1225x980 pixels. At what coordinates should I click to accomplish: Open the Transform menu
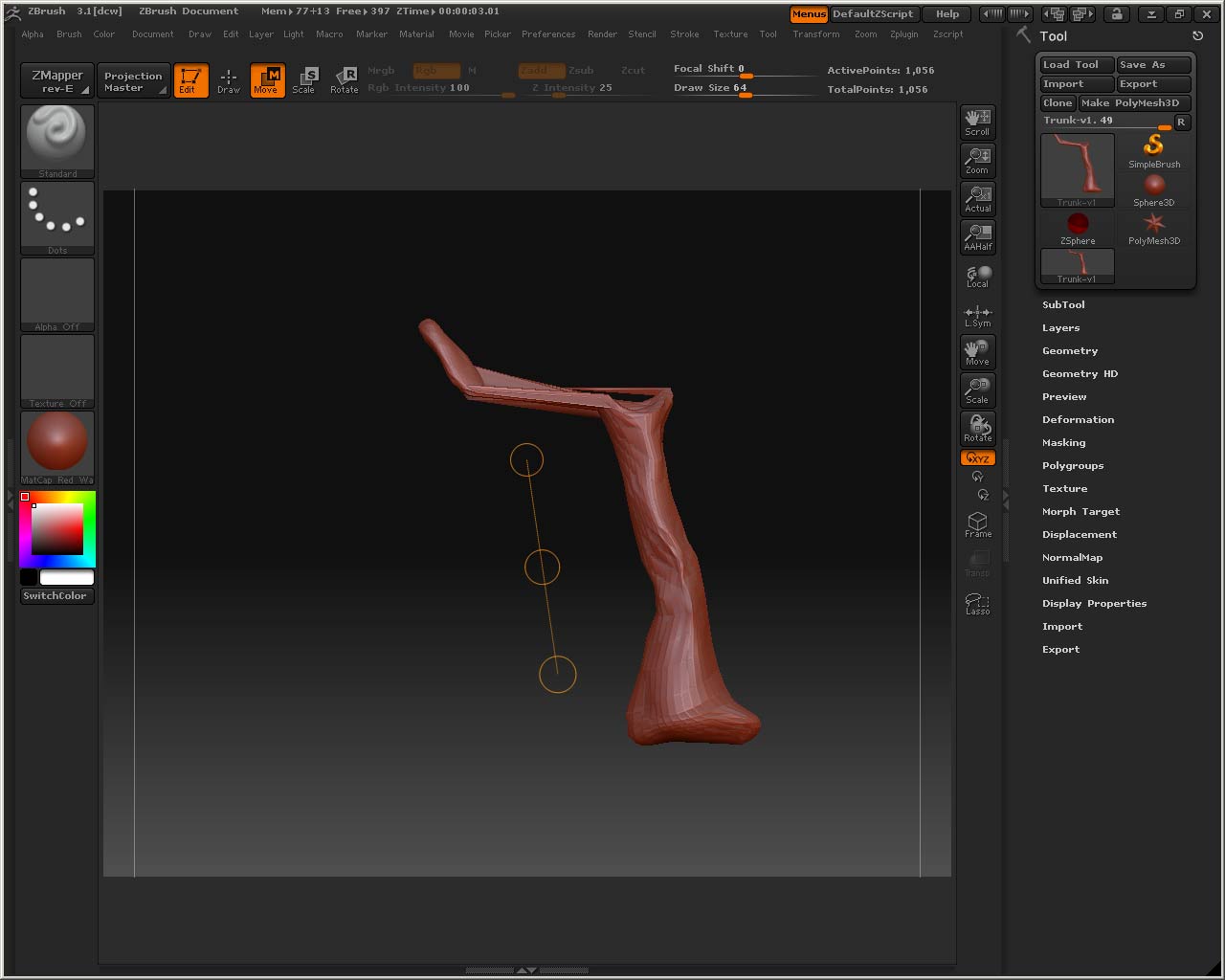point(816,34)
